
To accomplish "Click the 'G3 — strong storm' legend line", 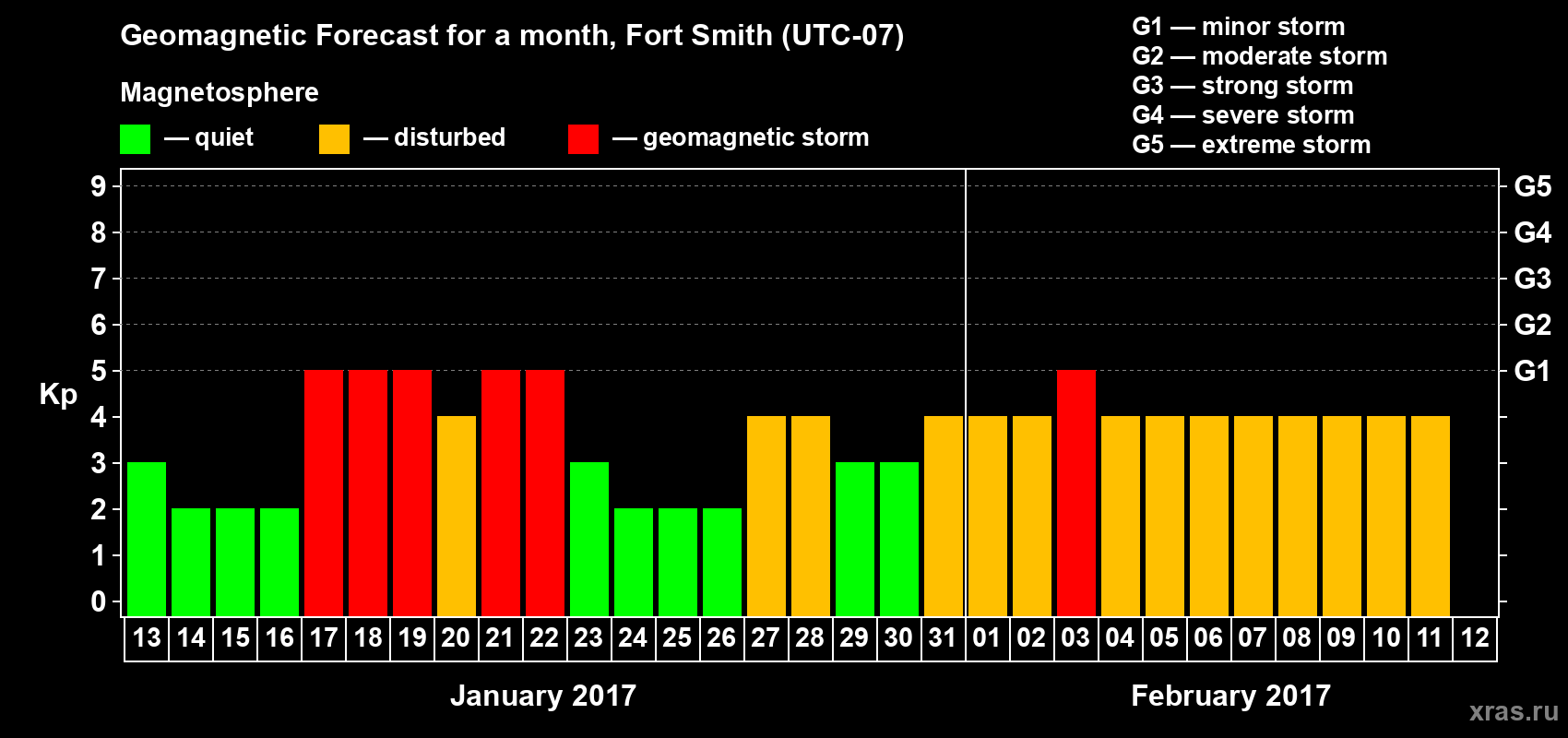I will tap(1242, 86).
